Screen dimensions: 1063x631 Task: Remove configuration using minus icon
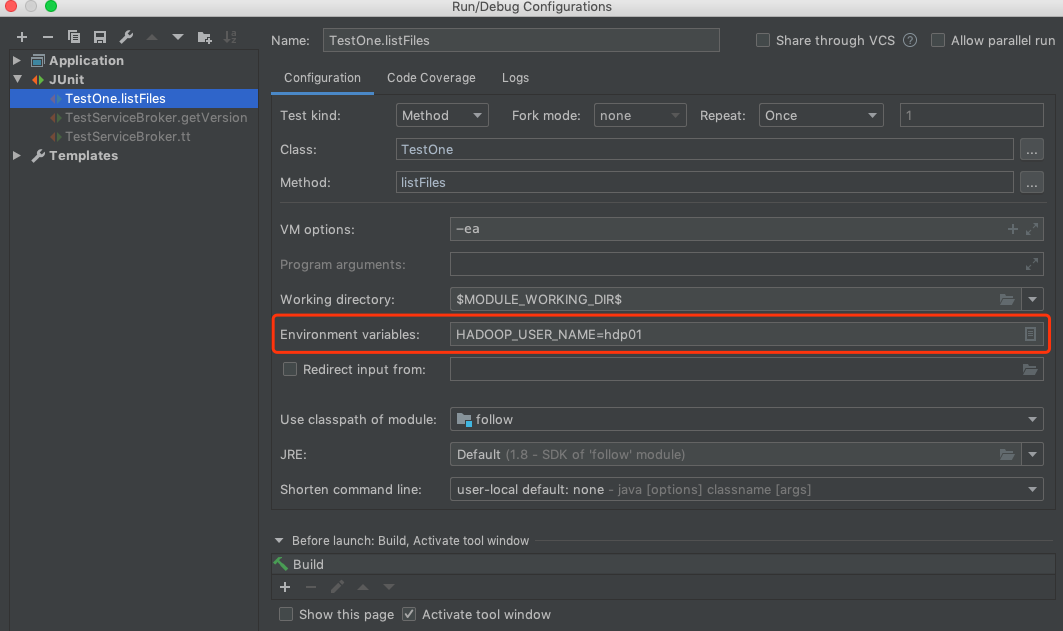(46, 36)
